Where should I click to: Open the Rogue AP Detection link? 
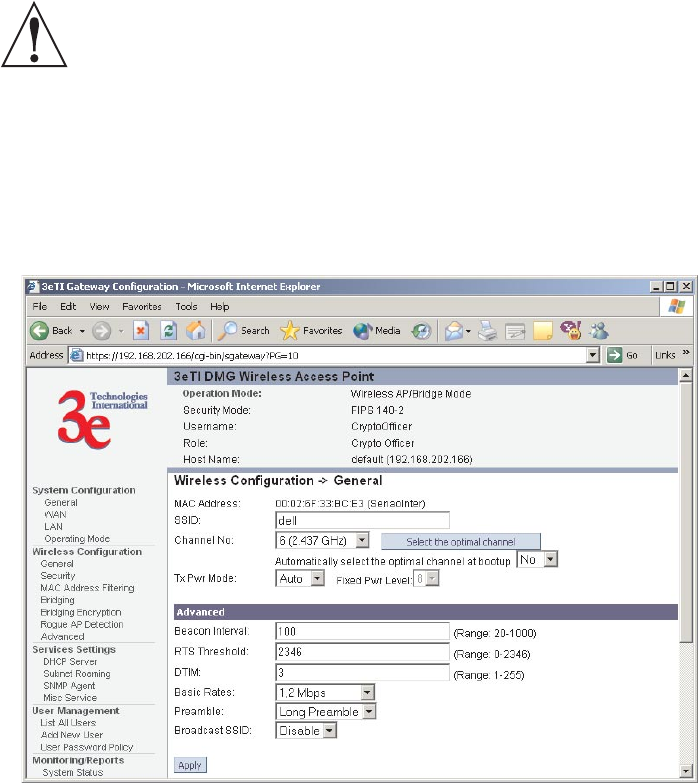81,624
